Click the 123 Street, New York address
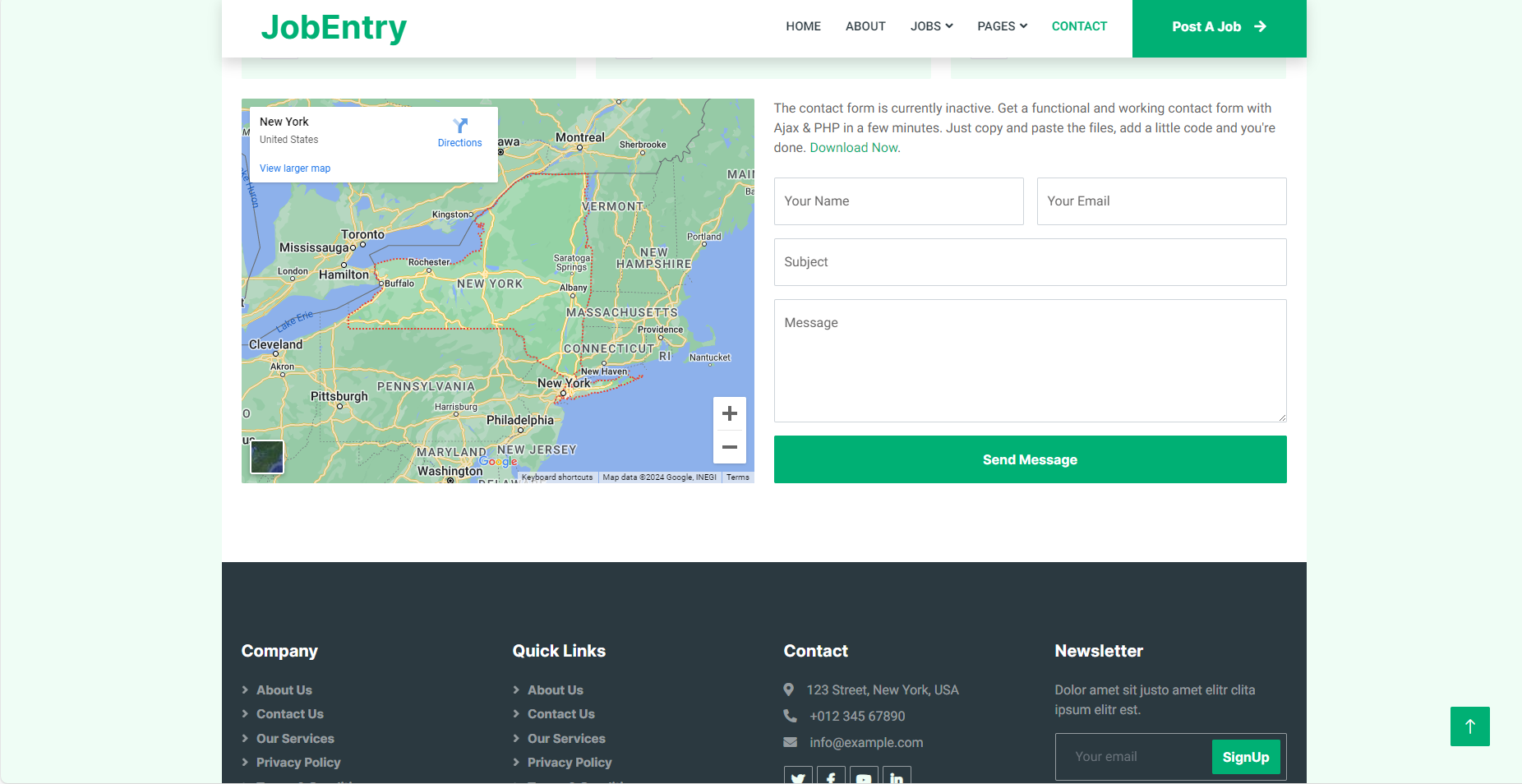The width and height of the screenshot is (1522, 784). (883, 690)
